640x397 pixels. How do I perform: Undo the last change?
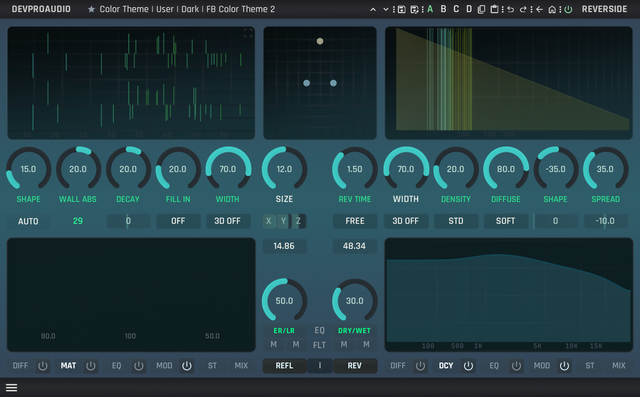point(511,9)
